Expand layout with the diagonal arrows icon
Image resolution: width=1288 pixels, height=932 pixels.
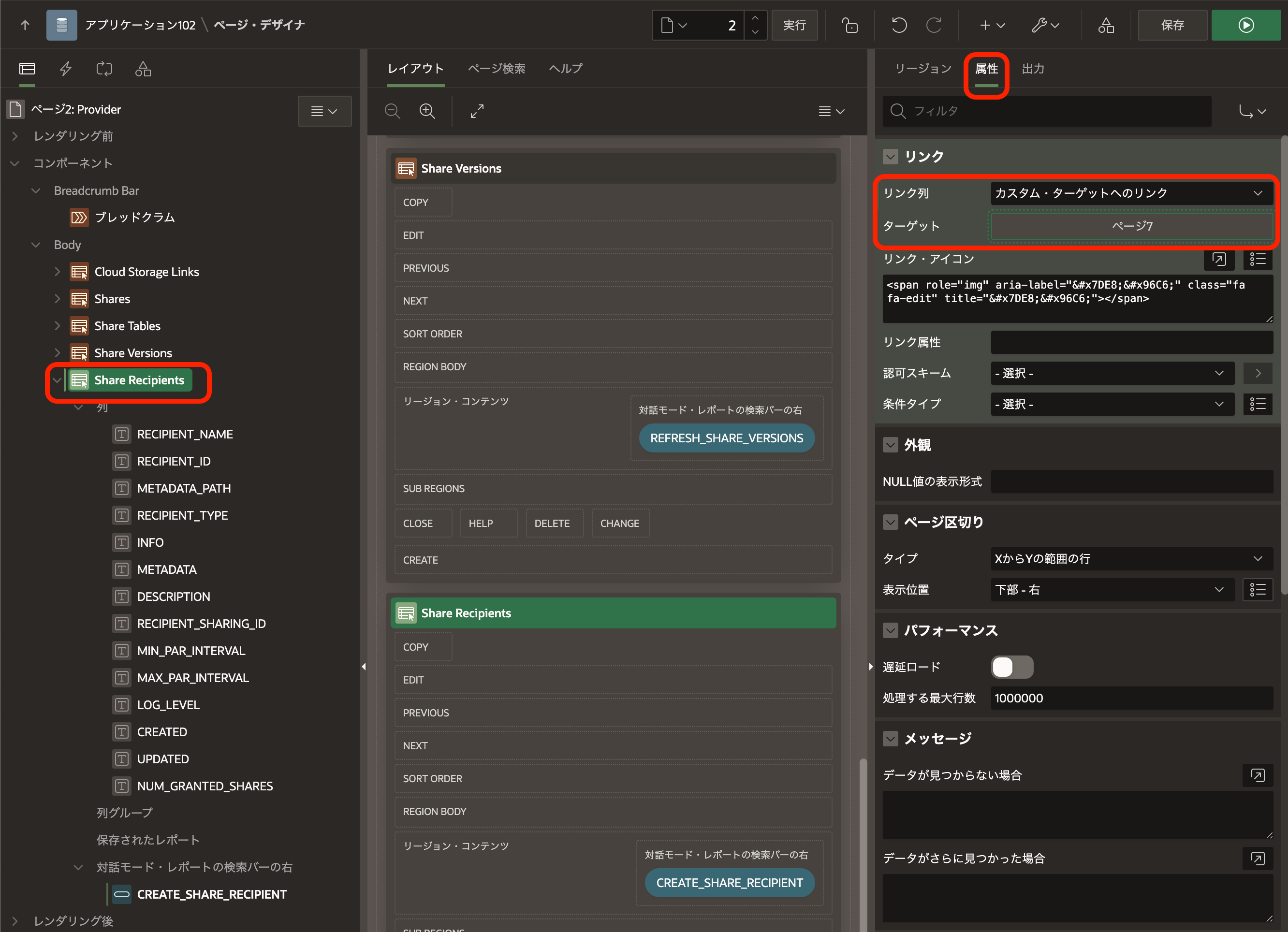pos(477,111)
